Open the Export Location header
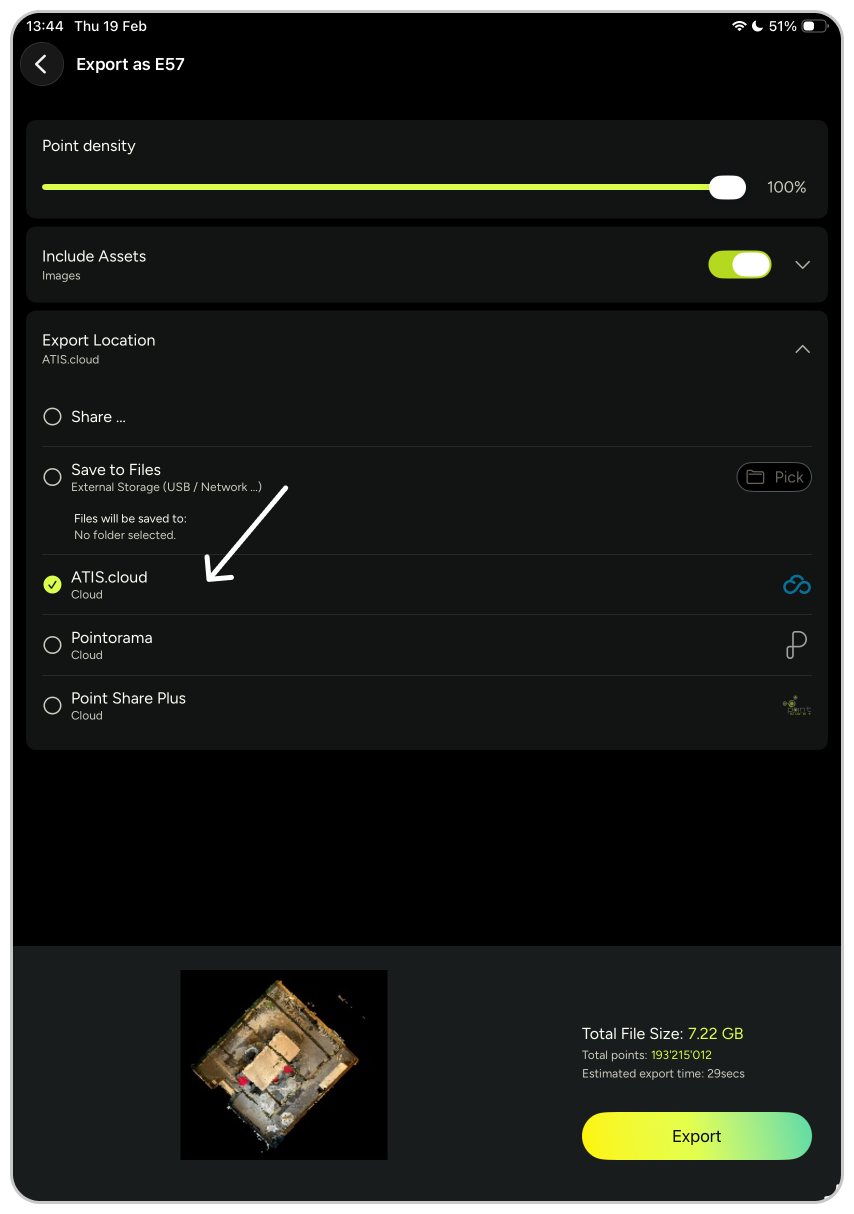854x1214 pixels. point(427,349)
